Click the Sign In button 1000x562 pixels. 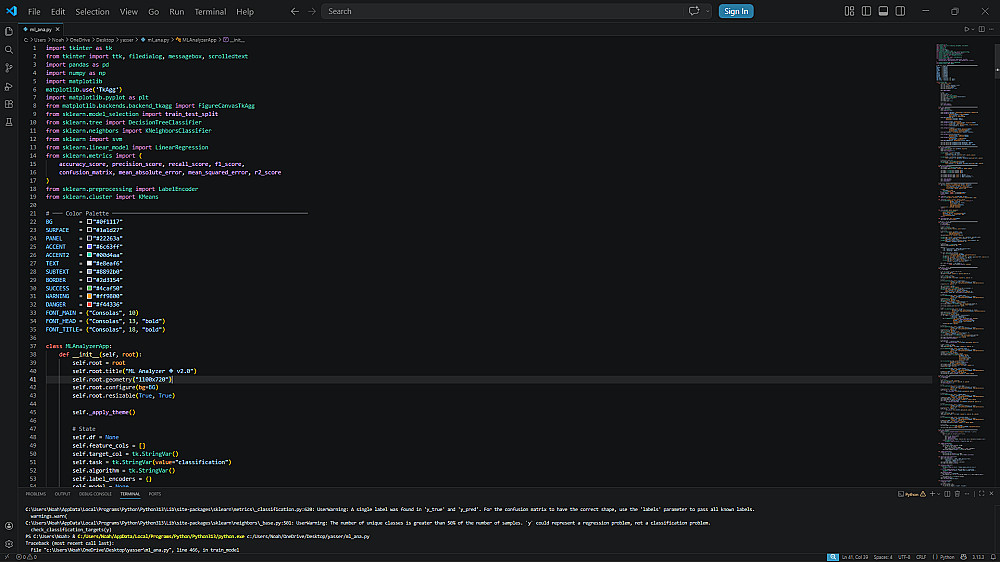pyautogui.click(x=736, y=11)
